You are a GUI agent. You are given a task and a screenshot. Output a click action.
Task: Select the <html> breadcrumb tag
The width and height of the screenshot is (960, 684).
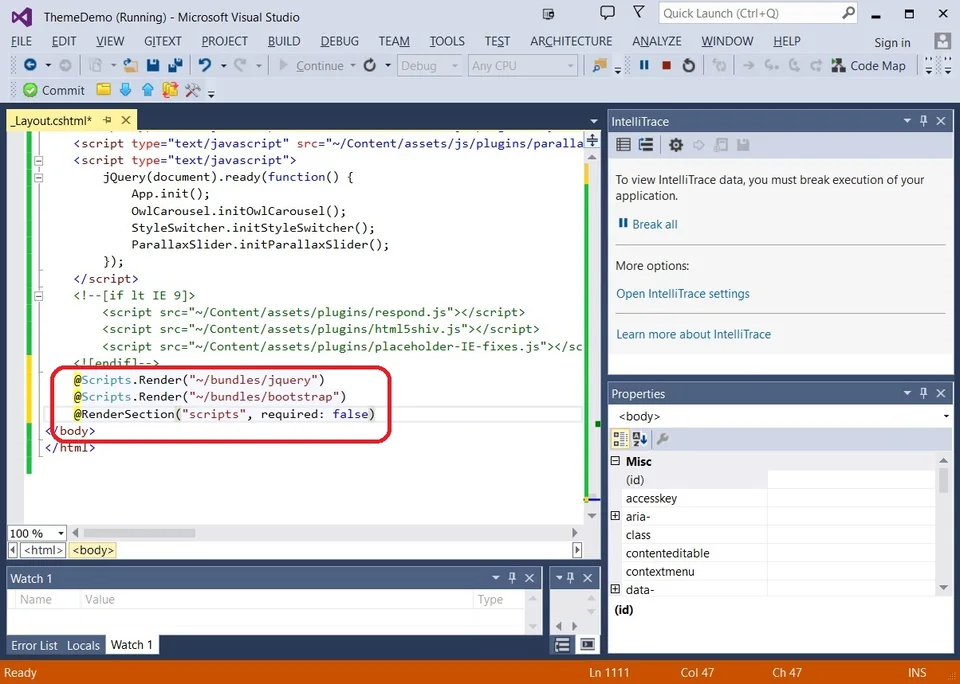(x=43, y=550)
